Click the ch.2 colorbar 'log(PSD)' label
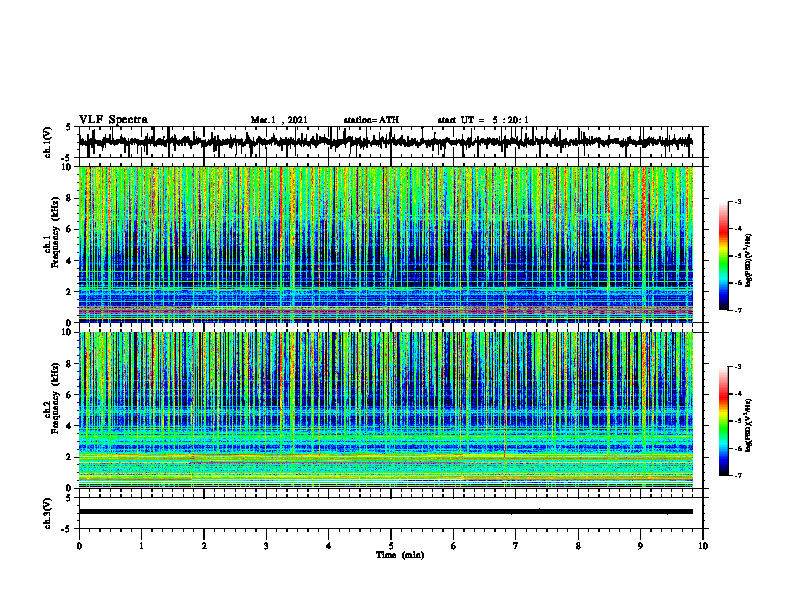 pos(749,425)
